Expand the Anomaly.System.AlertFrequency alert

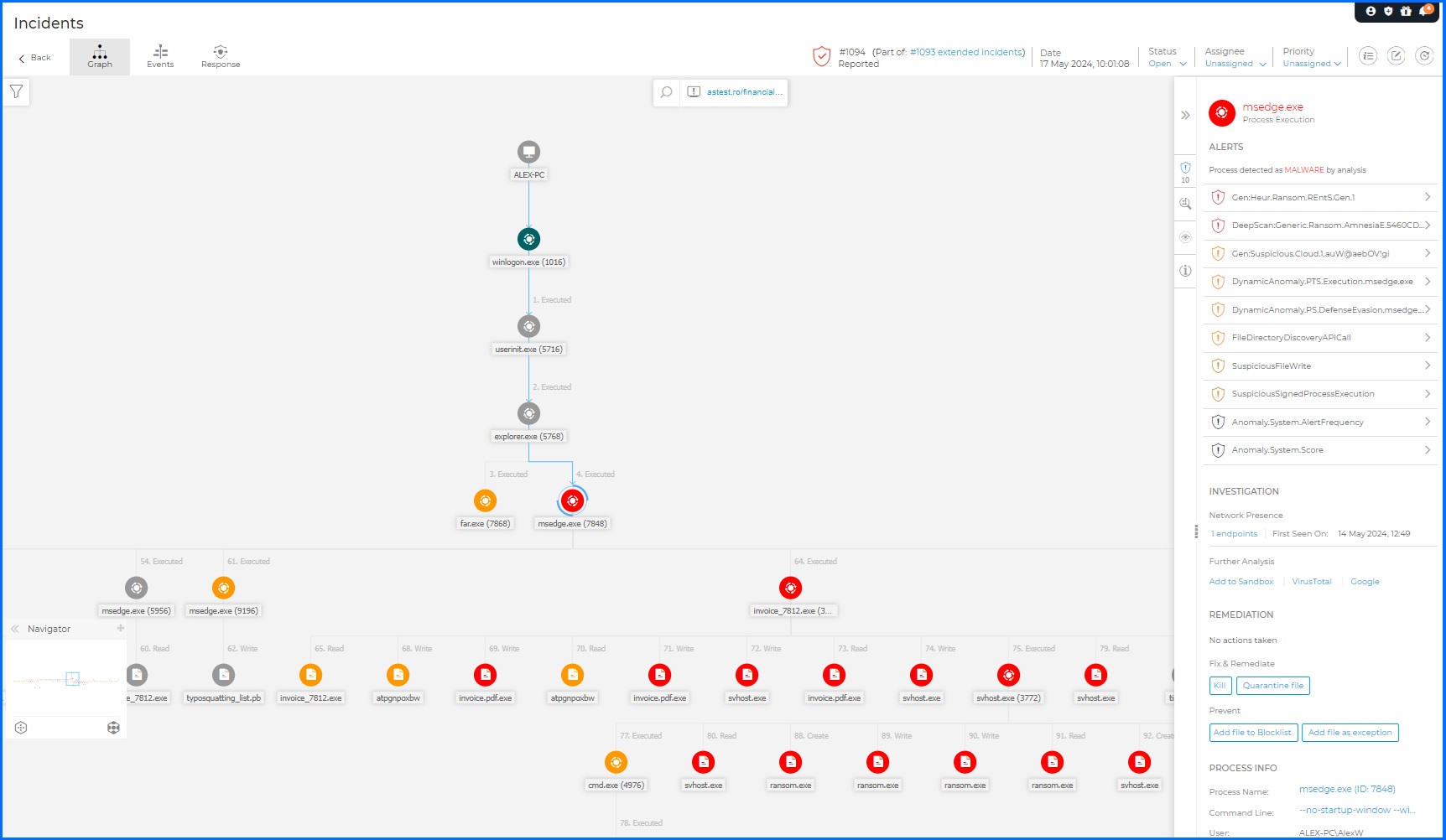(x=1320, y=423)
